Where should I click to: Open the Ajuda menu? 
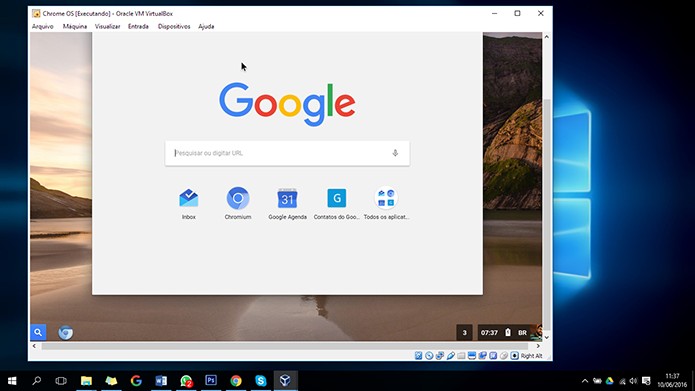point(206,27)
